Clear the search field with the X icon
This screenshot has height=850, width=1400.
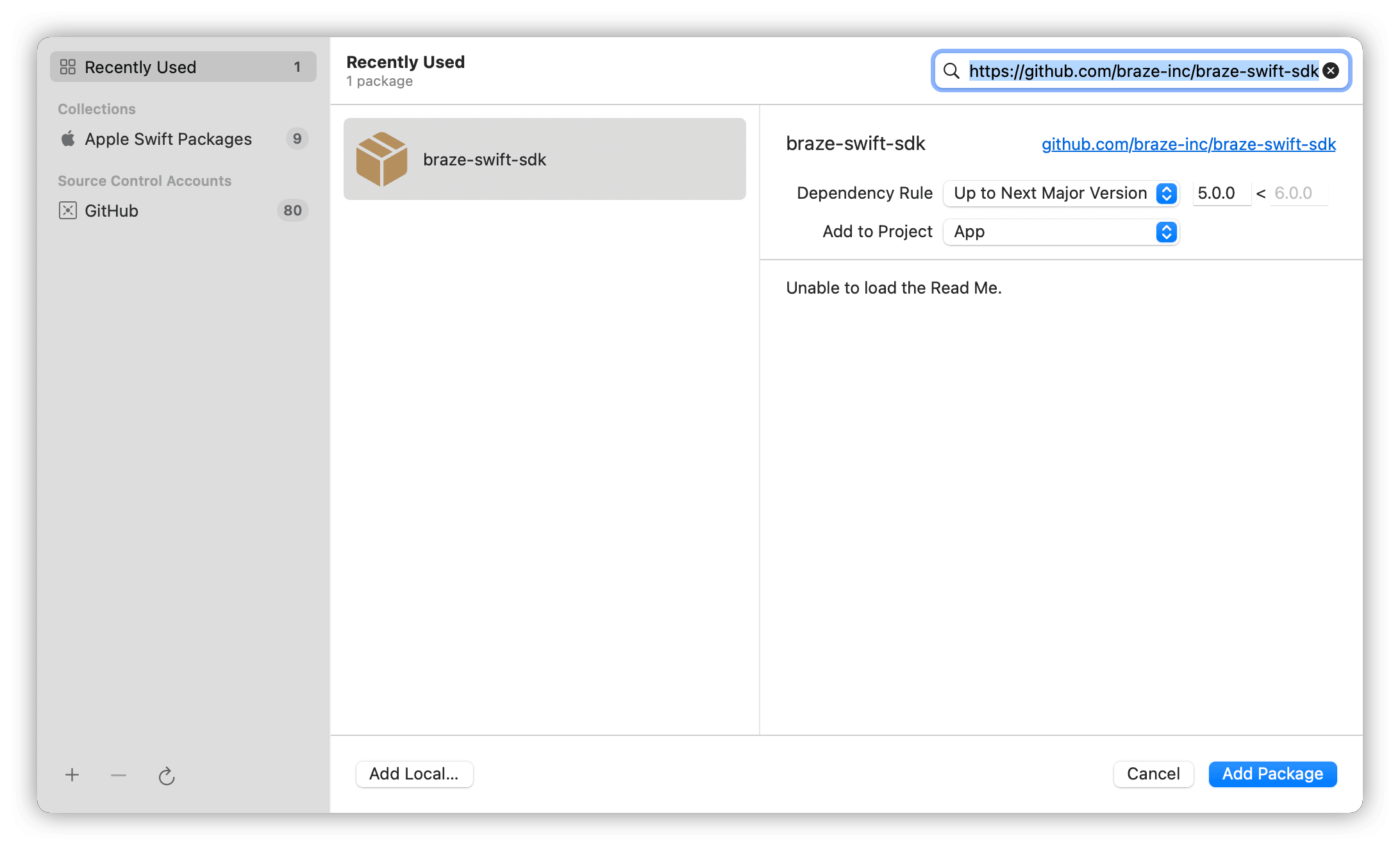coord(1331,71)
